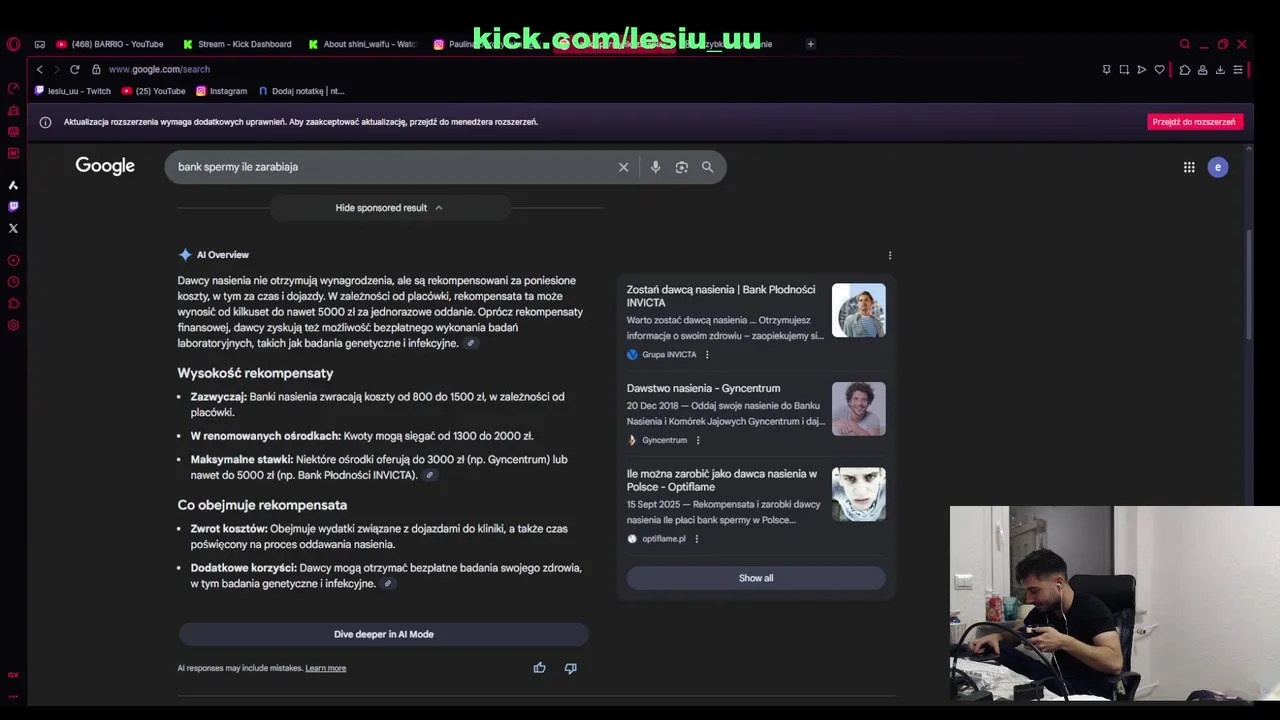Open sidebar settings gear icon

point(13,325)
